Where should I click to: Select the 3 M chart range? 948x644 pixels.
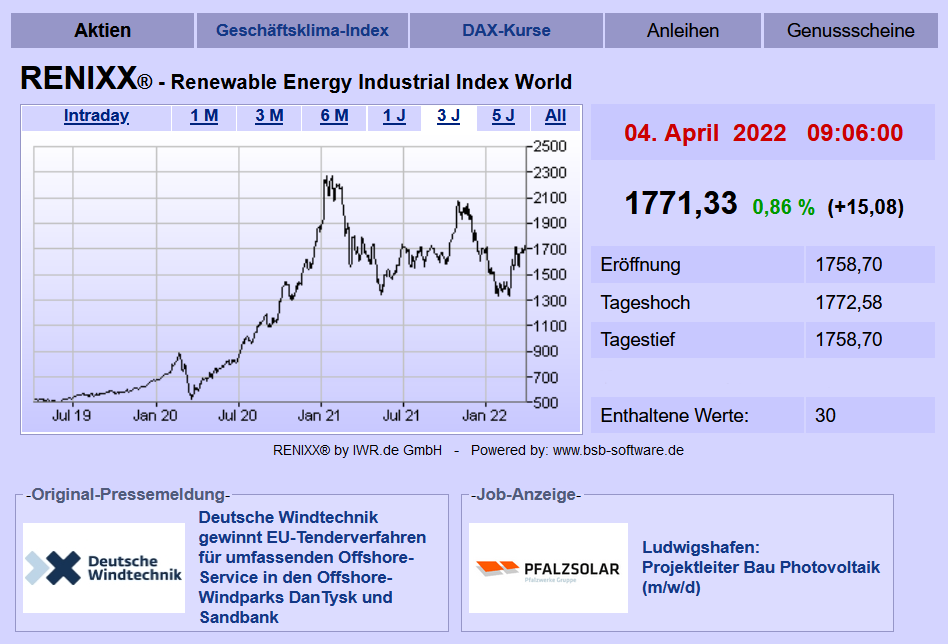coord(269,116)
